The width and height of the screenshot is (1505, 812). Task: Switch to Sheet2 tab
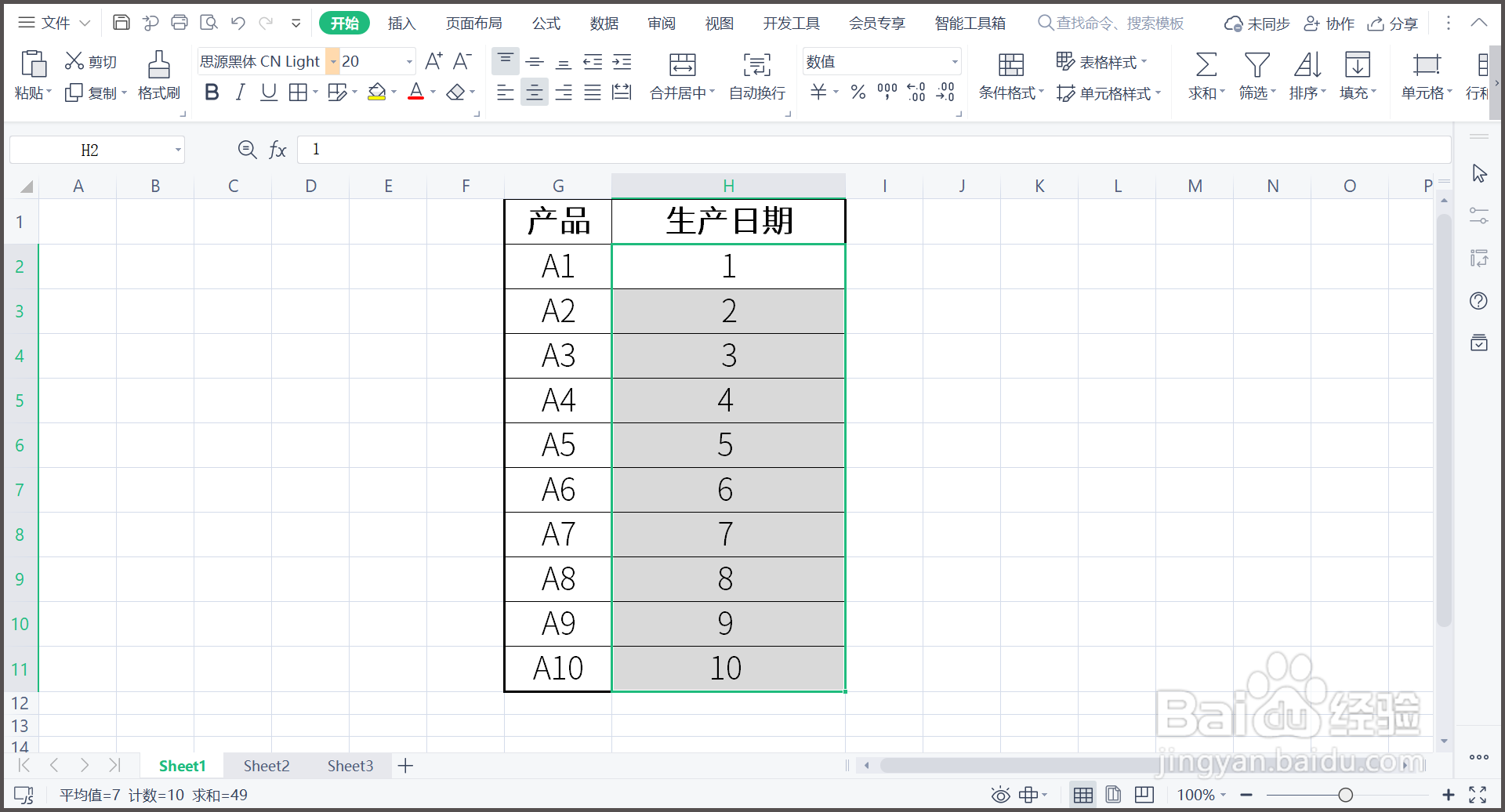pyautogui.click(x=267, y=766)
